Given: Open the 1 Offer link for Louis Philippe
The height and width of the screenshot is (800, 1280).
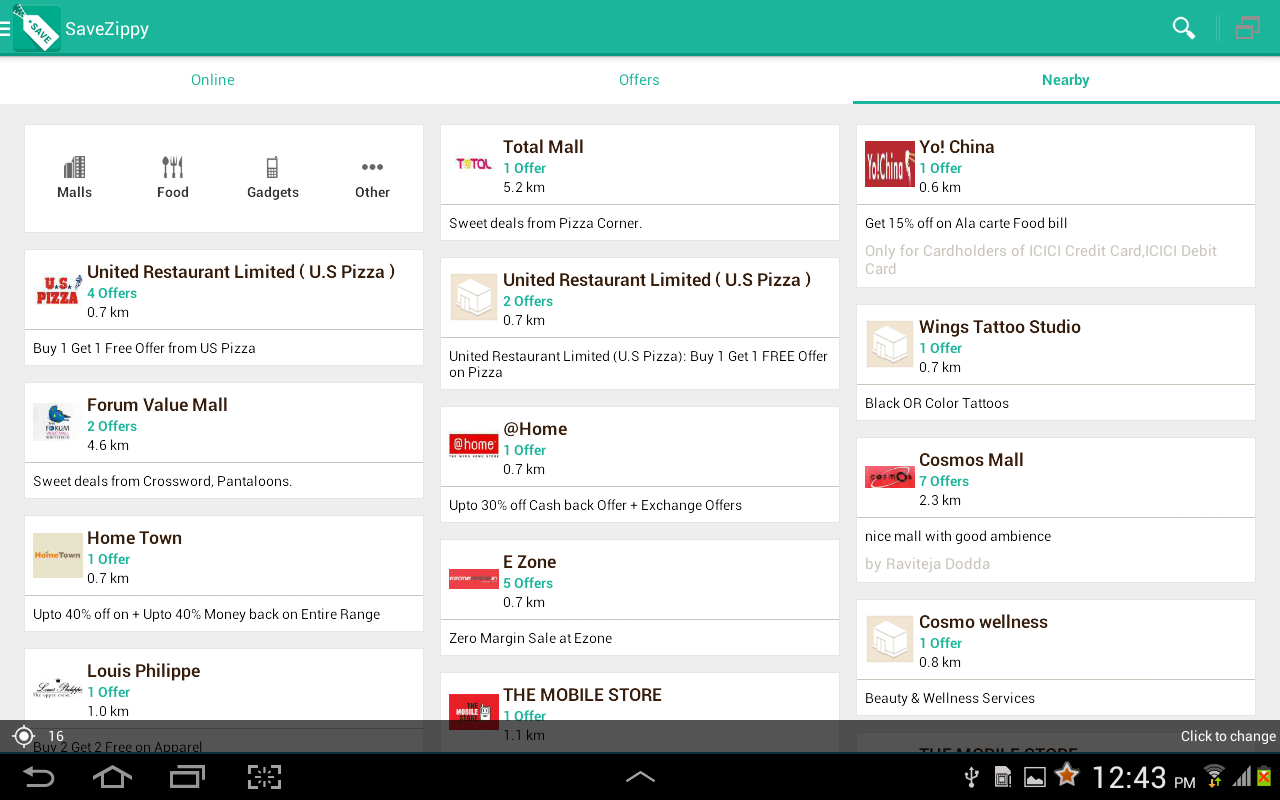Looking at the screenshot, I should coord(108,692).
